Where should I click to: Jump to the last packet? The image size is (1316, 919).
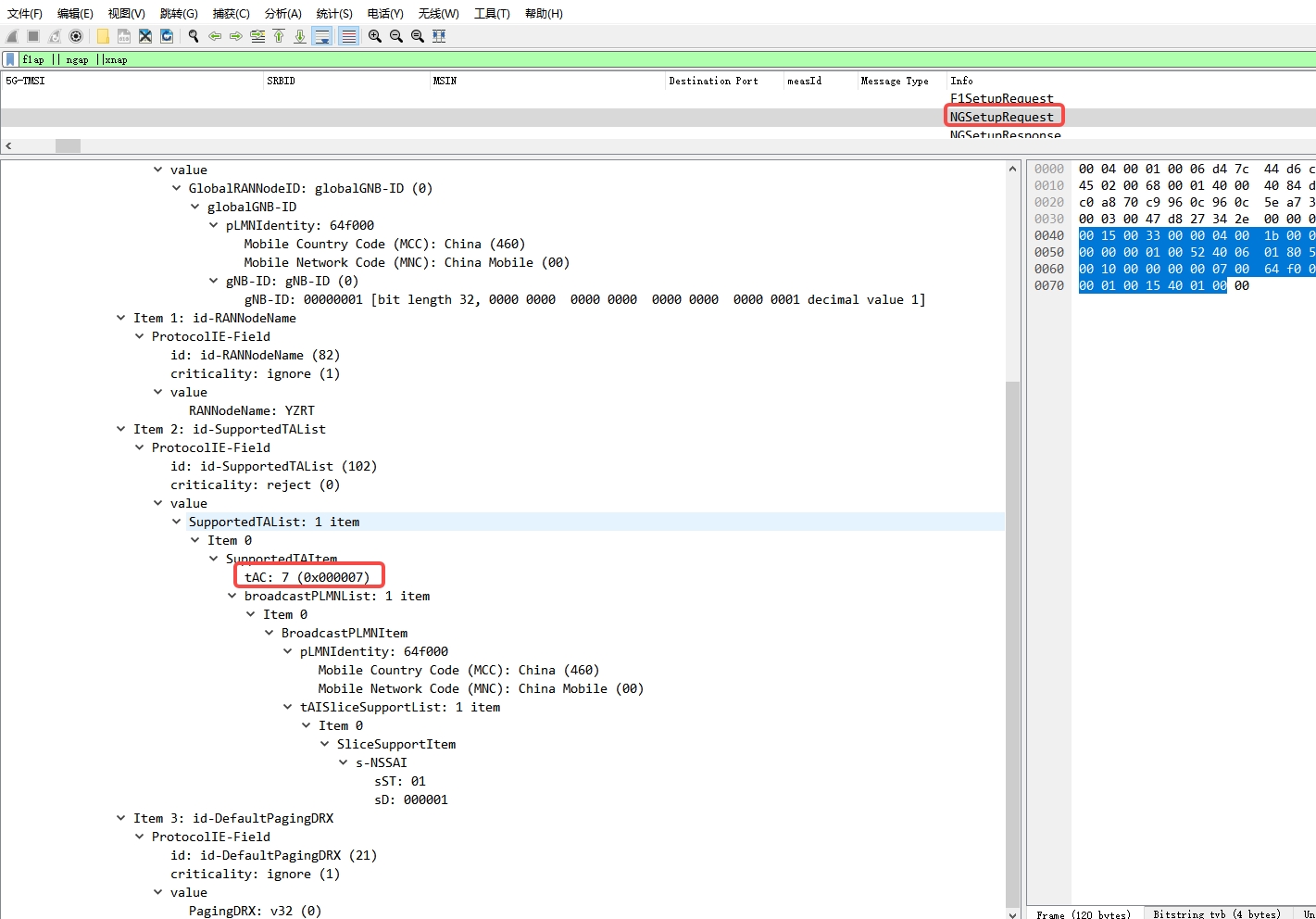click(300, 36)
